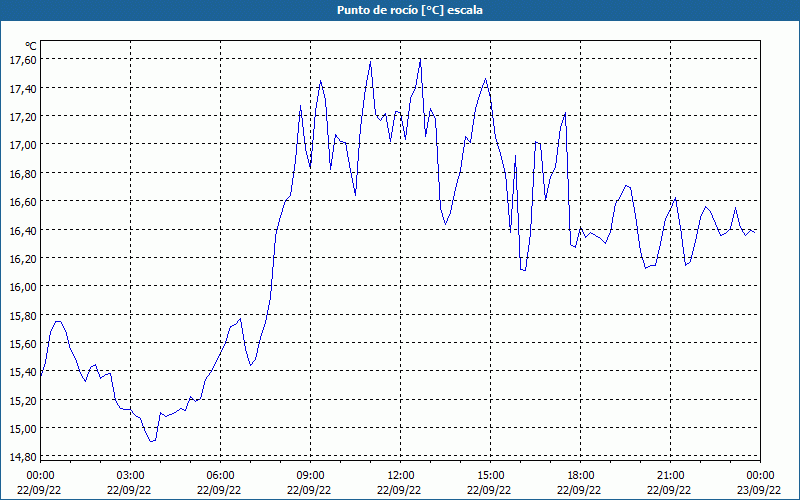Select the y-axis value "16,00"

point(23,287)
